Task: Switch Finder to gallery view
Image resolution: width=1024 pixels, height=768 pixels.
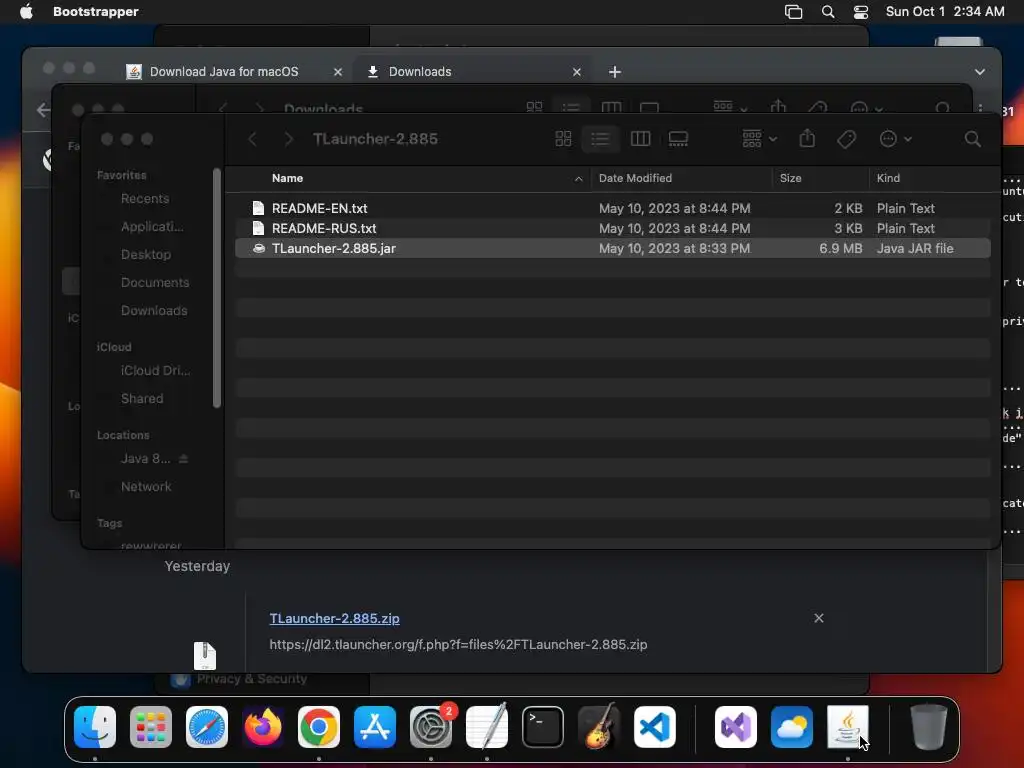Action: click(678, 138)
